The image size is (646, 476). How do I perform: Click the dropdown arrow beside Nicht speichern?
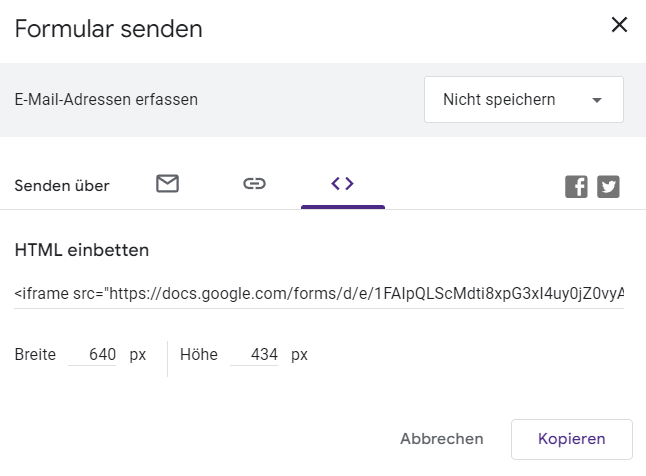pyautogui.click(x=597, y=100)
